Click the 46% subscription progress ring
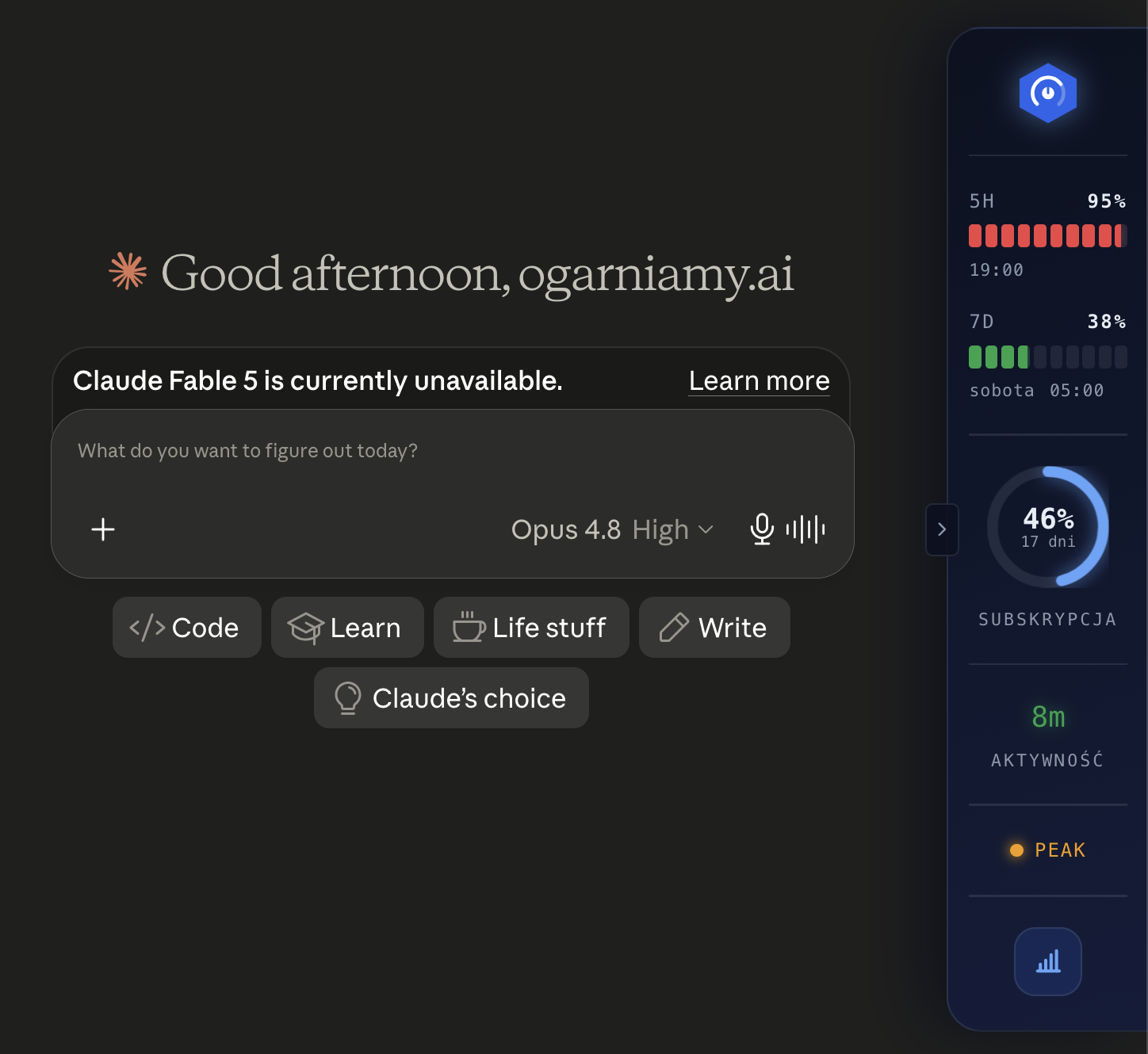Viewport: 1148px width, 1054px height. click(x=1048, y=527)
